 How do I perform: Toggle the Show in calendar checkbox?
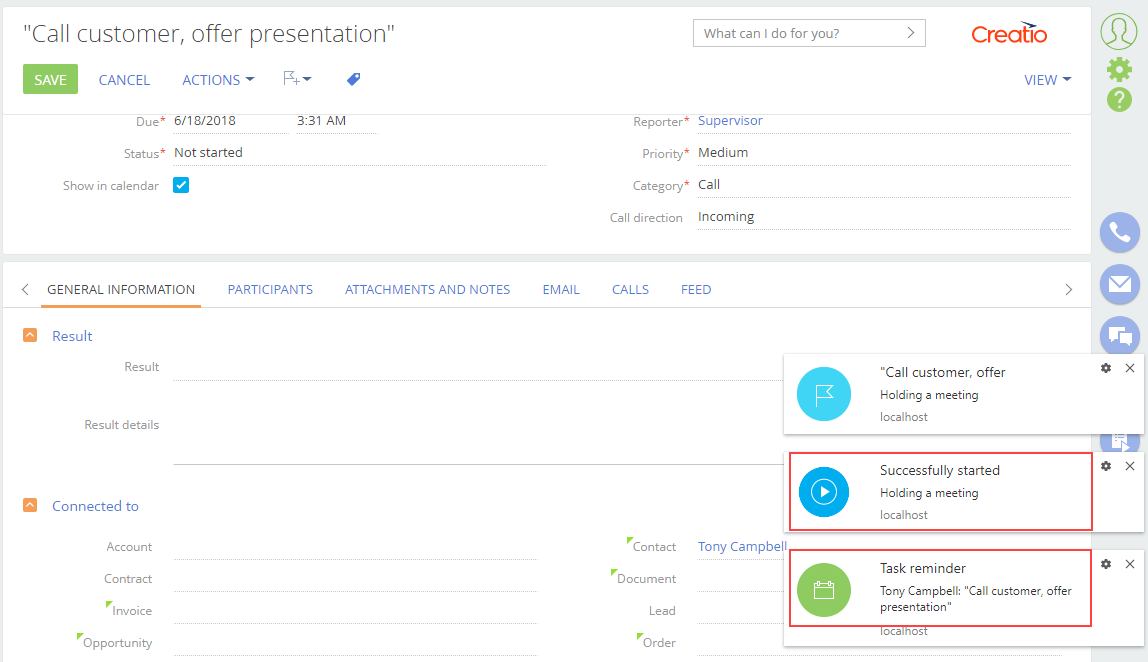point(181,185)
